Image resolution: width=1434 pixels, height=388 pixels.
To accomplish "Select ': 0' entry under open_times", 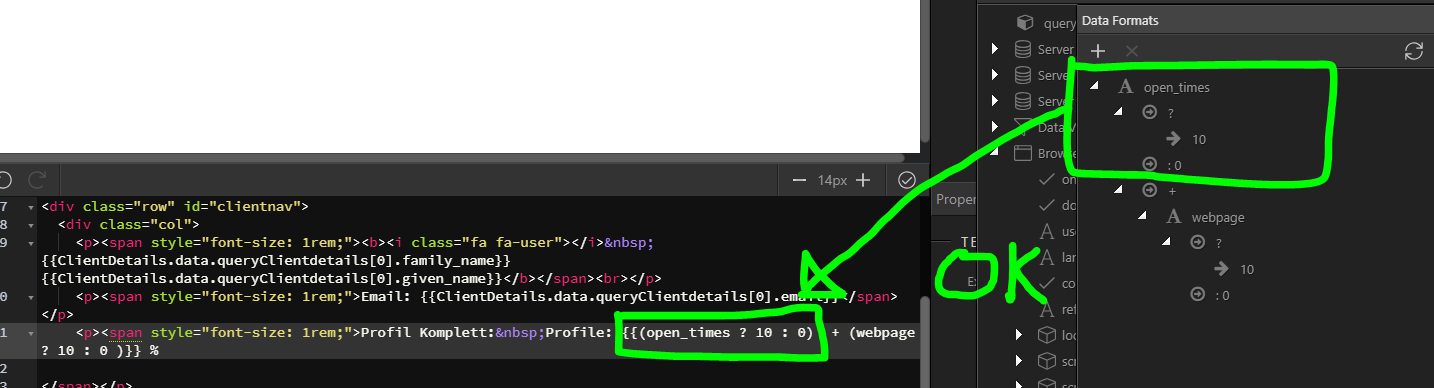I will (1174, 165).
